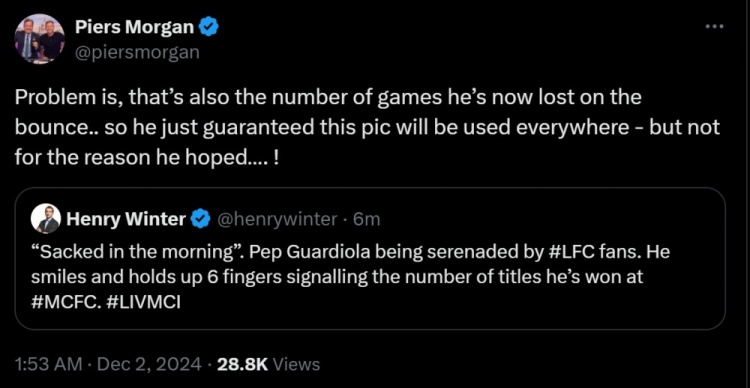Click the 28.8K Views count
The image size is (750, 388).
268,365
